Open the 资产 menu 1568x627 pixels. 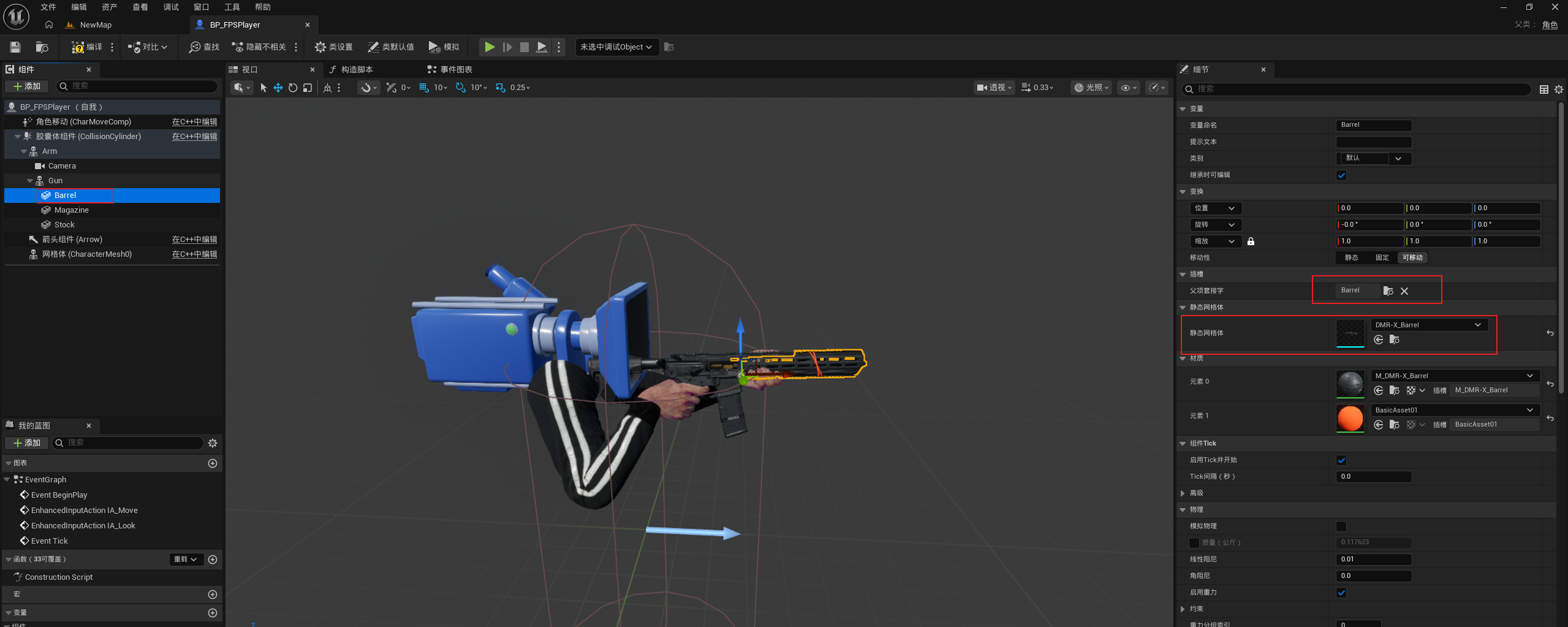coord(110,7)
